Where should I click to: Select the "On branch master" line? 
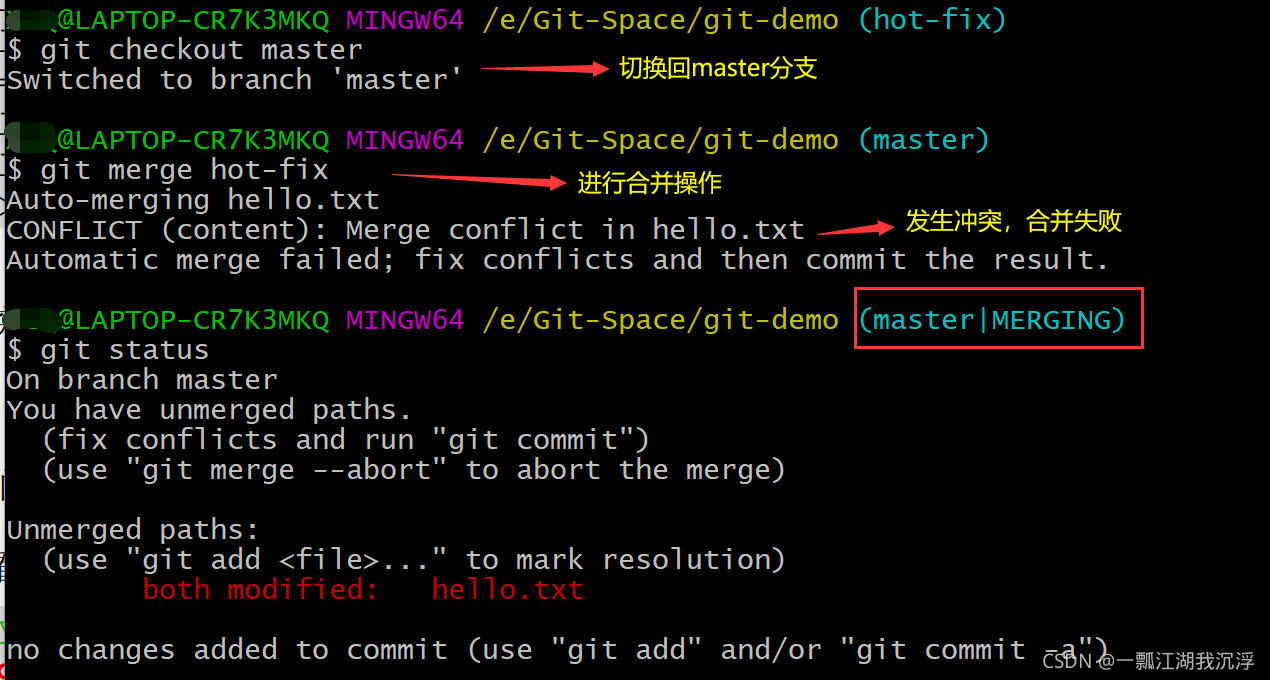142,380
